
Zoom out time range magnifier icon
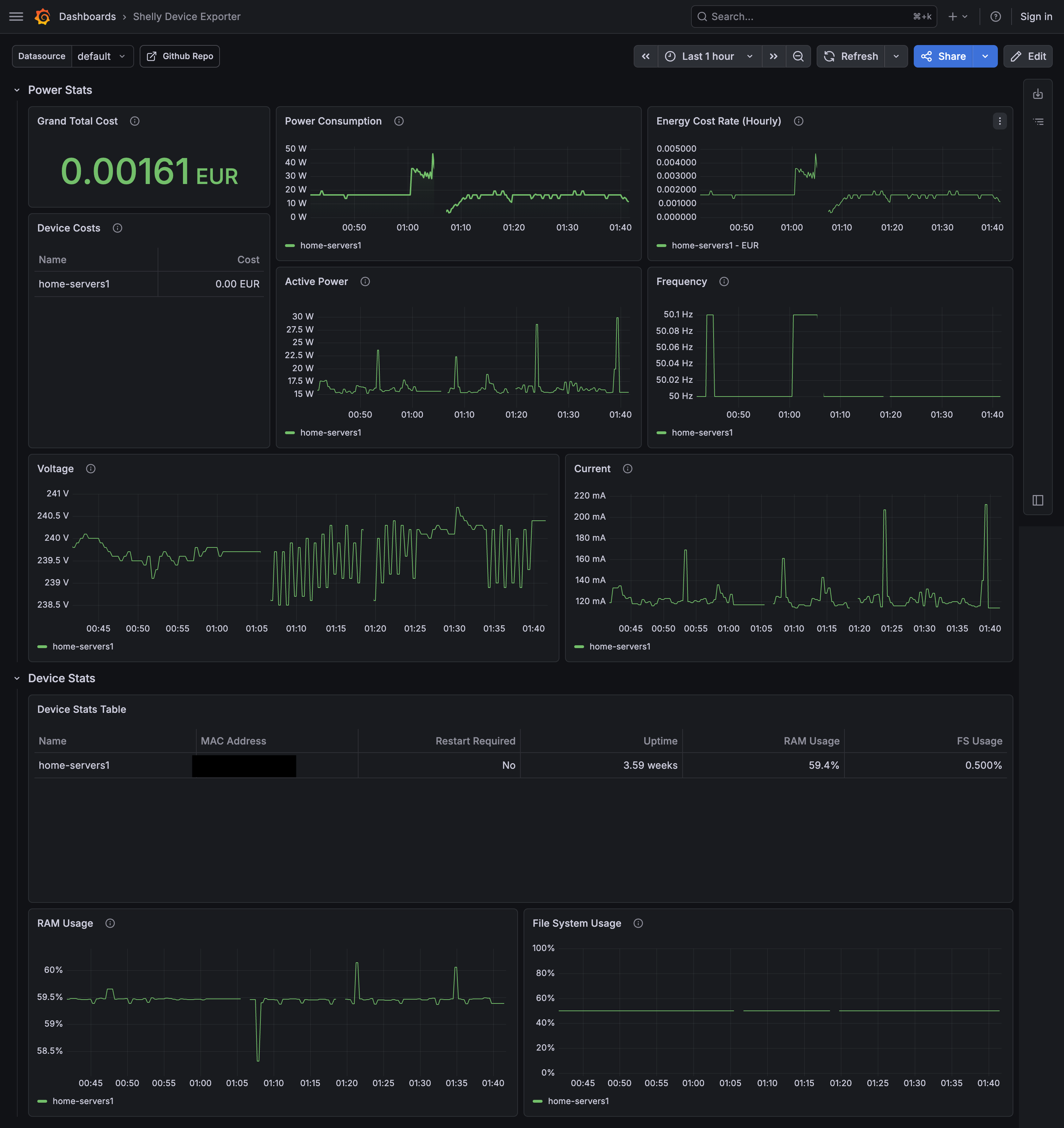(x=798, y=56)
